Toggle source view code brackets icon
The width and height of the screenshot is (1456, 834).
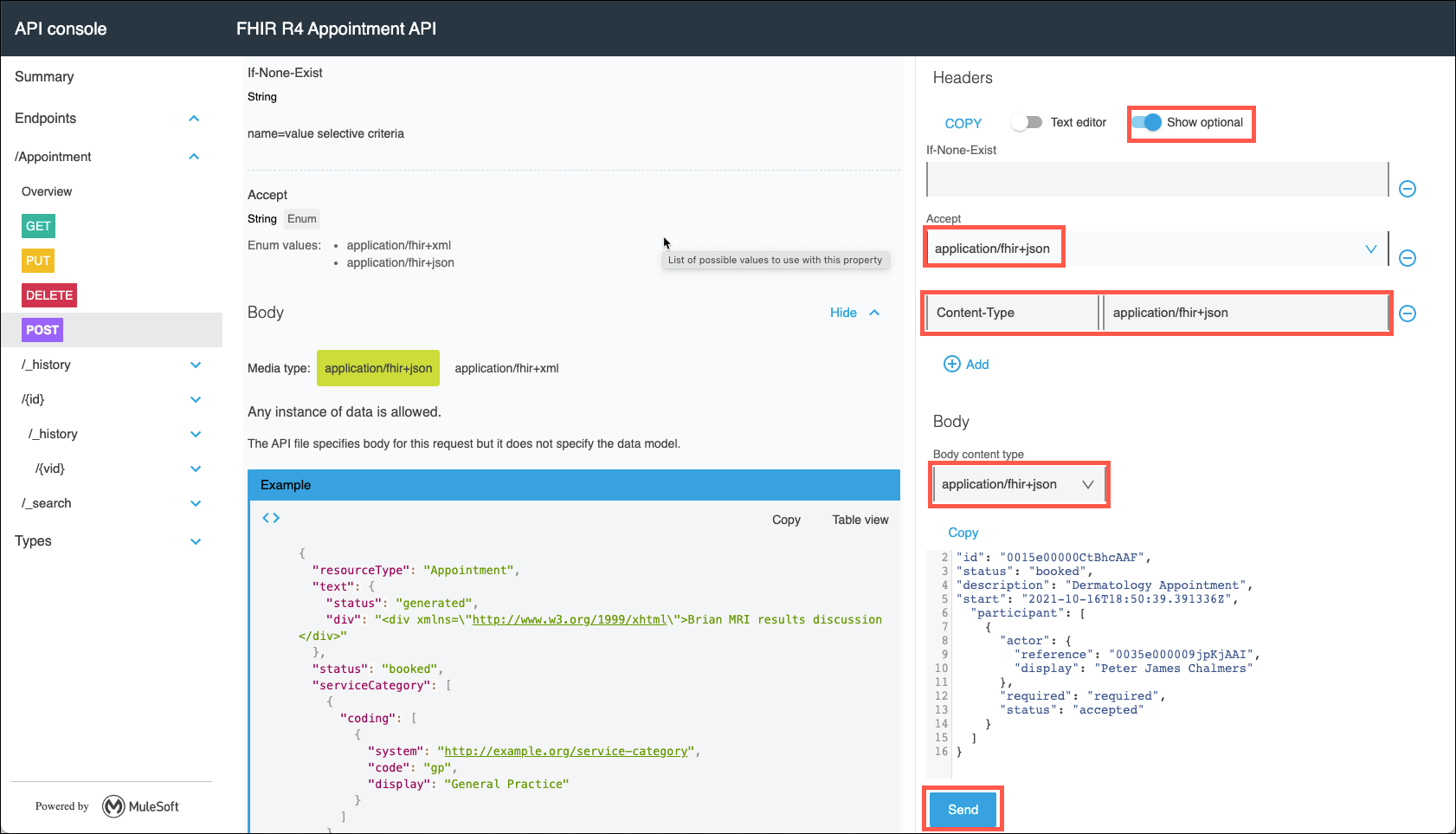(271, 518)
